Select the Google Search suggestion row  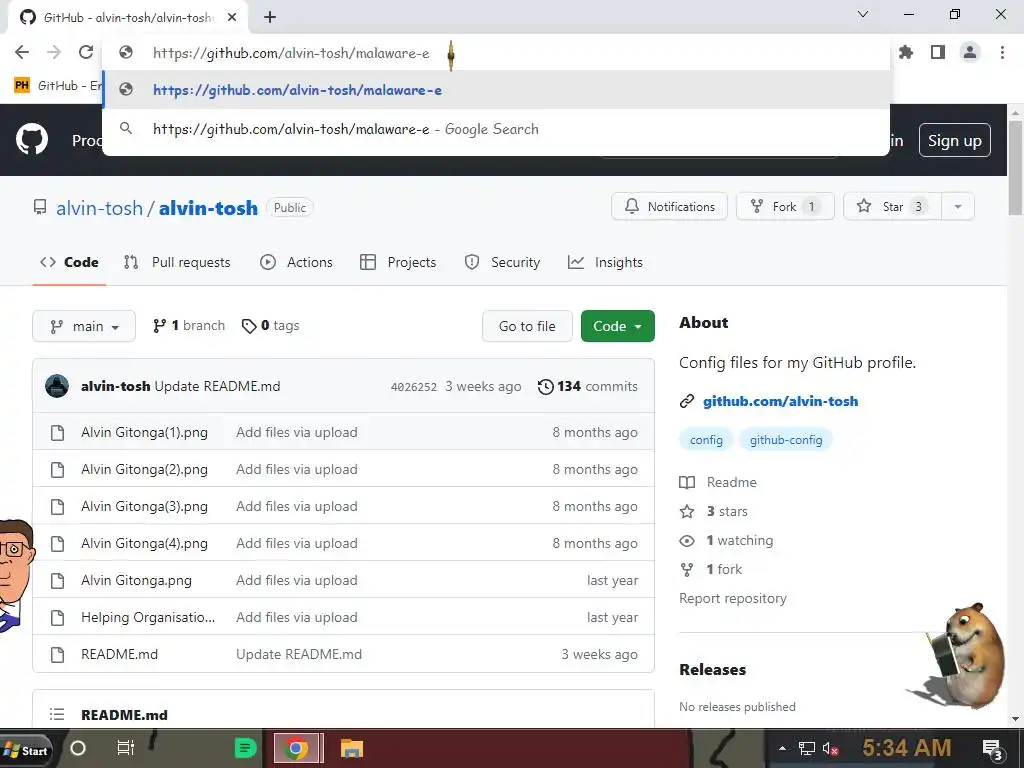pyautogui.click(x=497, y=129)
